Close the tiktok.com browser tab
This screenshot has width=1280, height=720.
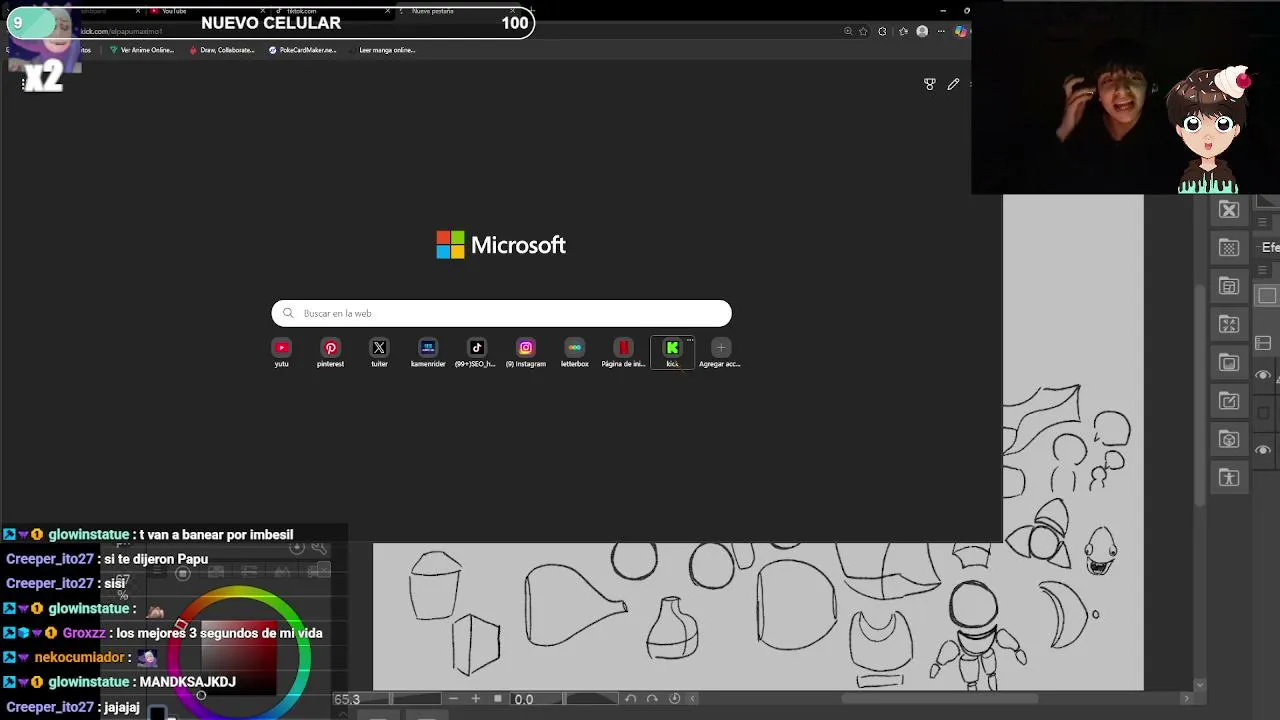coord(387,11)
